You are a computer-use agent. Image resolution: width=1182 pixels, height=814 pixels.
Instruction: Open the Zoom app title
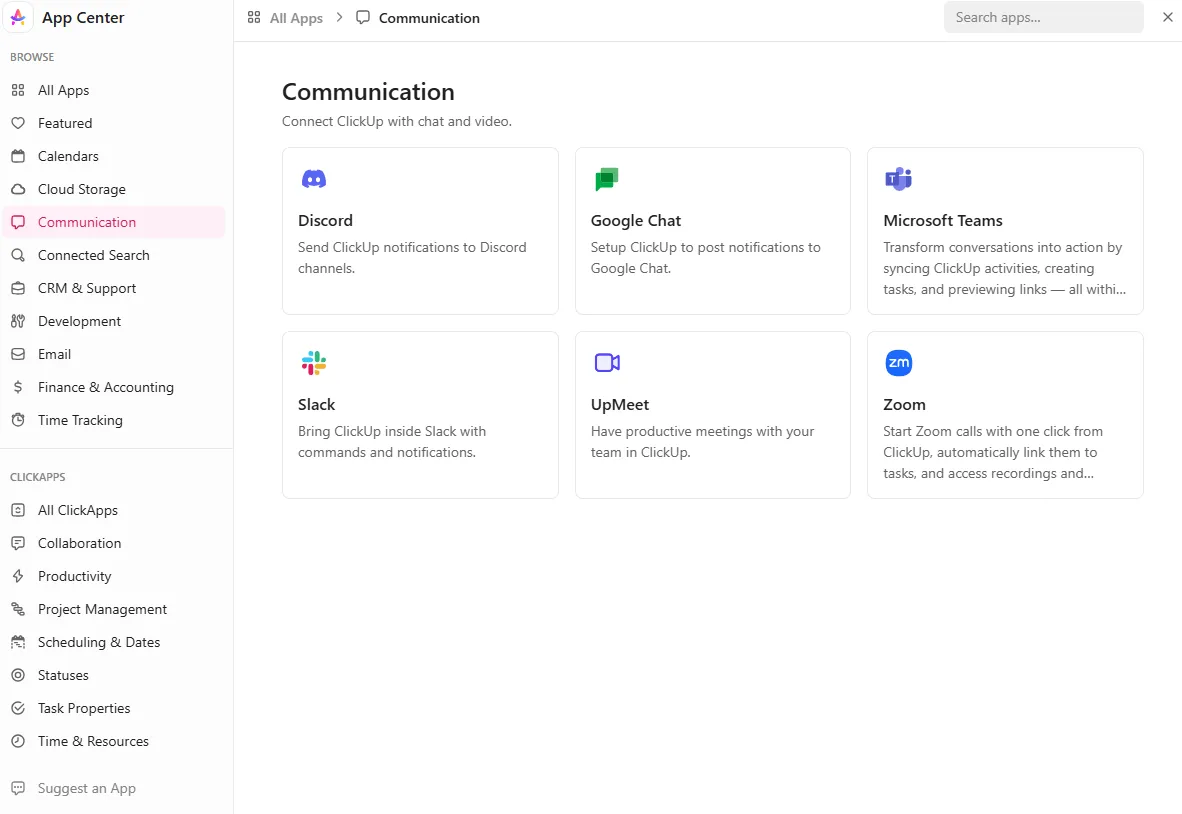coord(904,405)
